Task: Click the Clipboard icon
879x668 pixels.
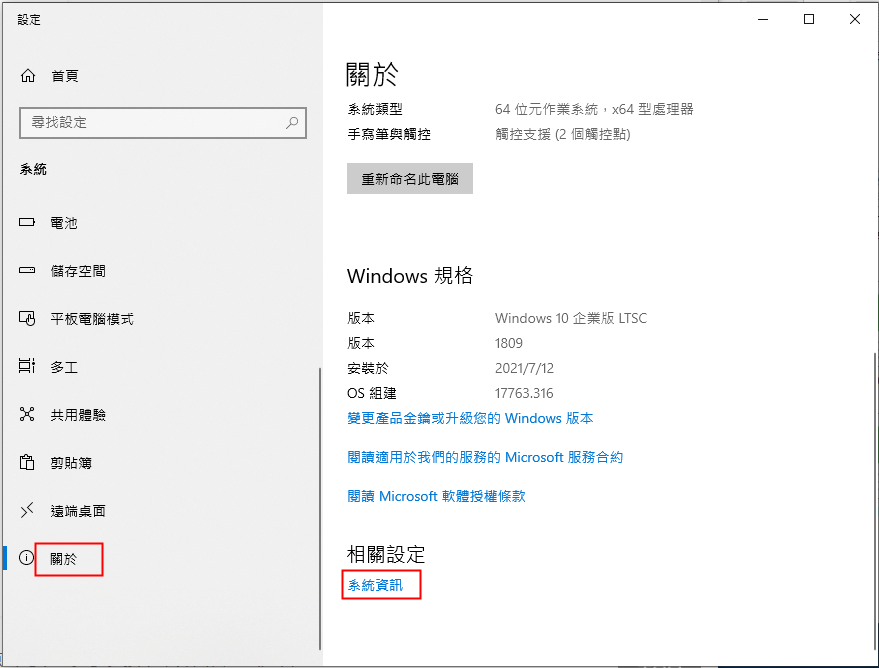Action: (x=27, y=463)
